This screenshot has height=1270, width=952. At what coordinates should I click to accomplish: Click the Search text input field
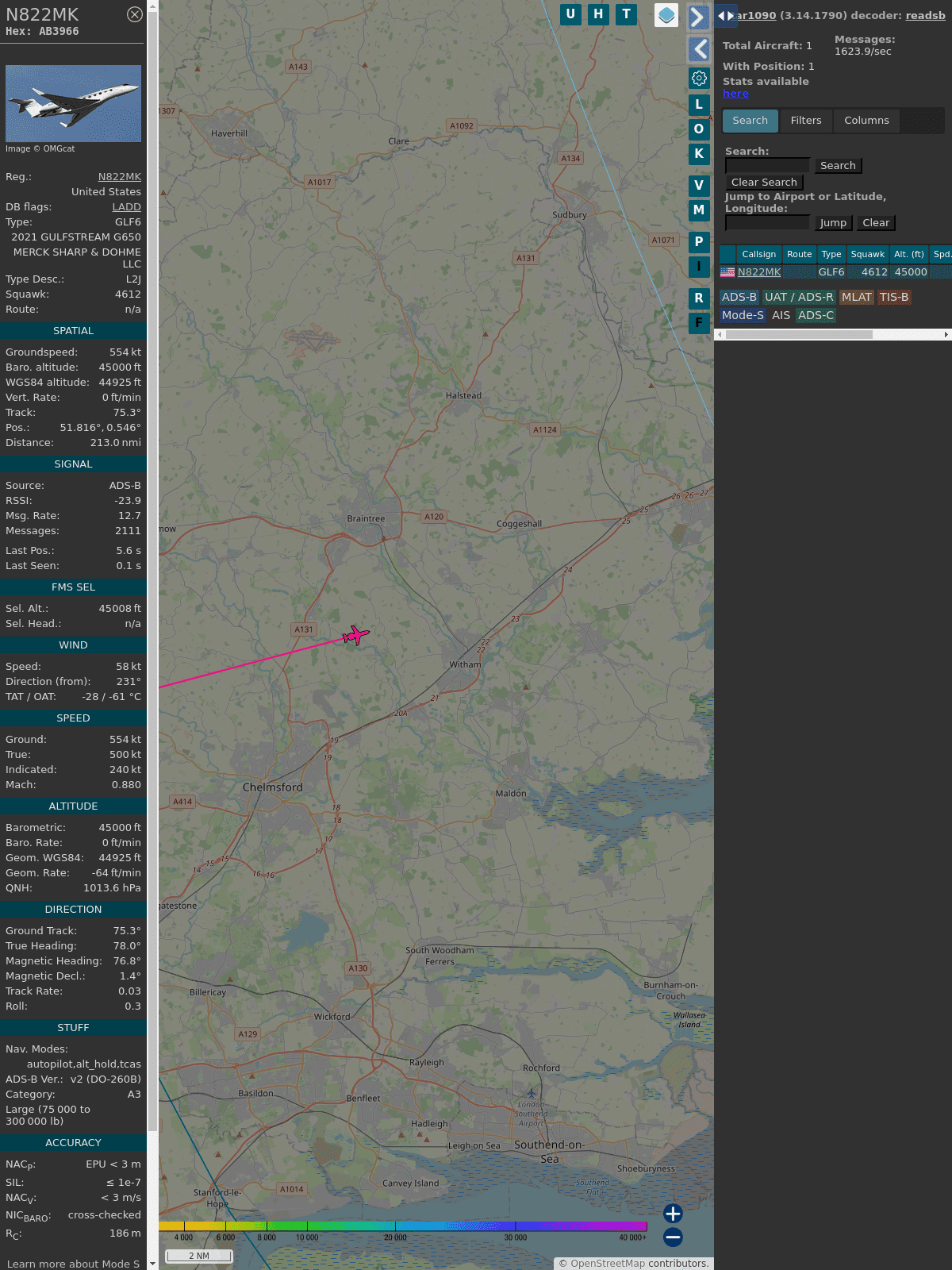coord(767,165)
